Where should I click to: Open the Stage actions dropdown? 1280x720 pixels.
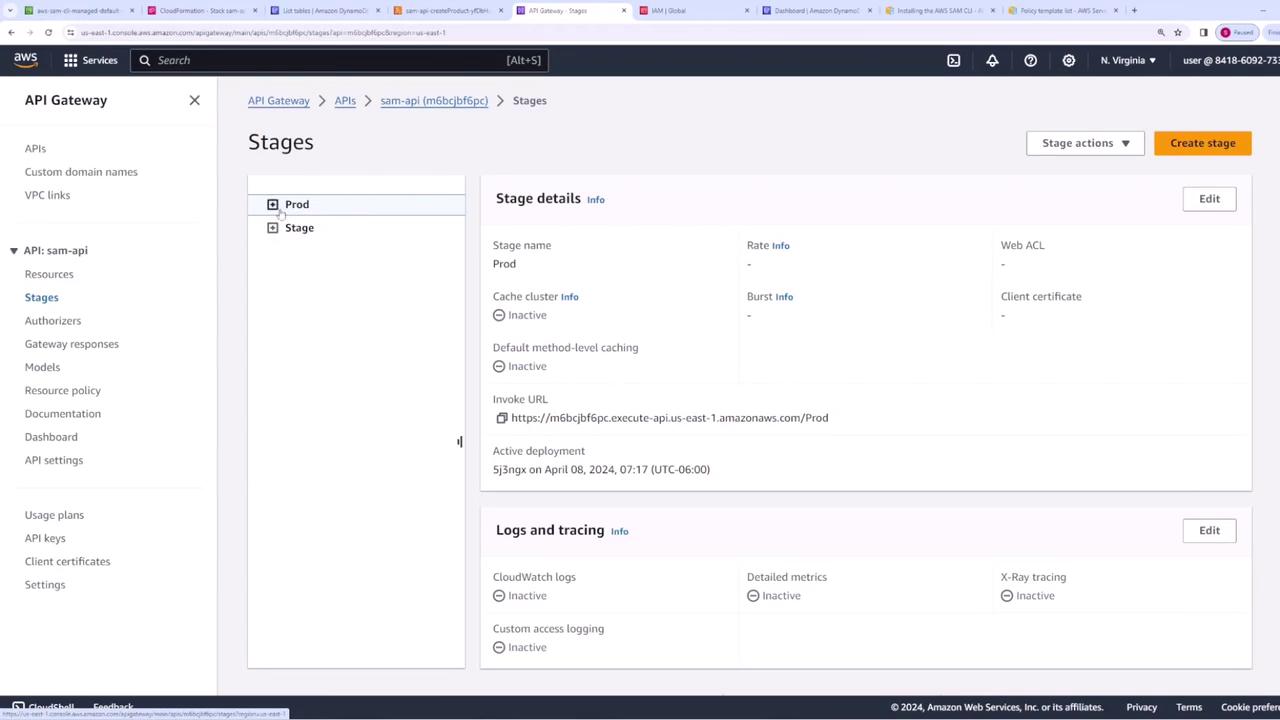1085,143
